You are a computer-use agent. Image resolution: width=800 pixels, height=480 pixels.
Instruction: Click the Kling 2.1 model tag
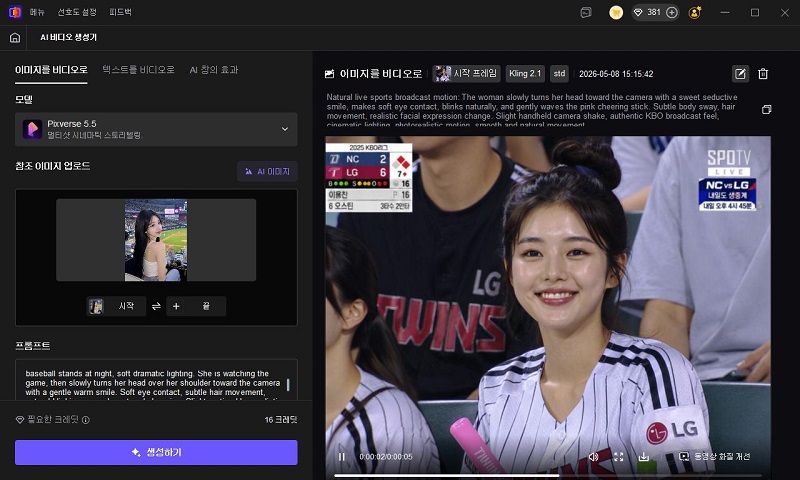525,74
